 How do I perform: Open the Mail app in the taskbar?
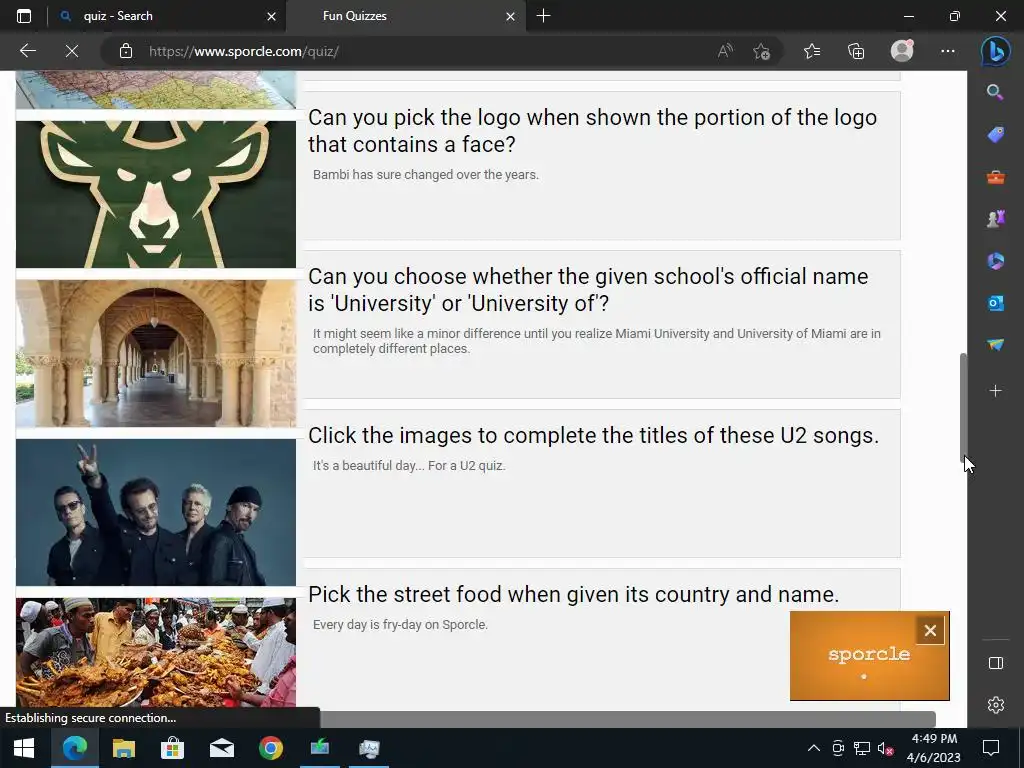coord(221,748)
